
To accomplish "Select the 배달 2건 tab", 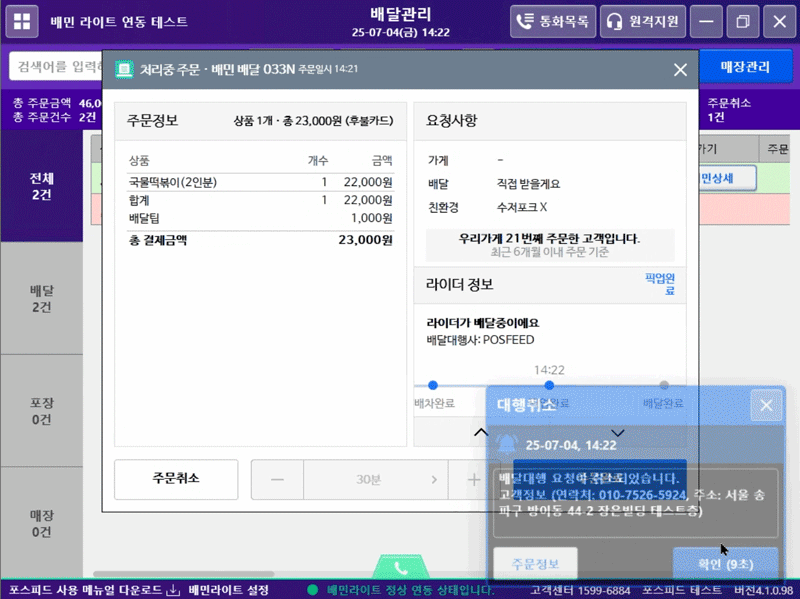I will pos(41,298).
